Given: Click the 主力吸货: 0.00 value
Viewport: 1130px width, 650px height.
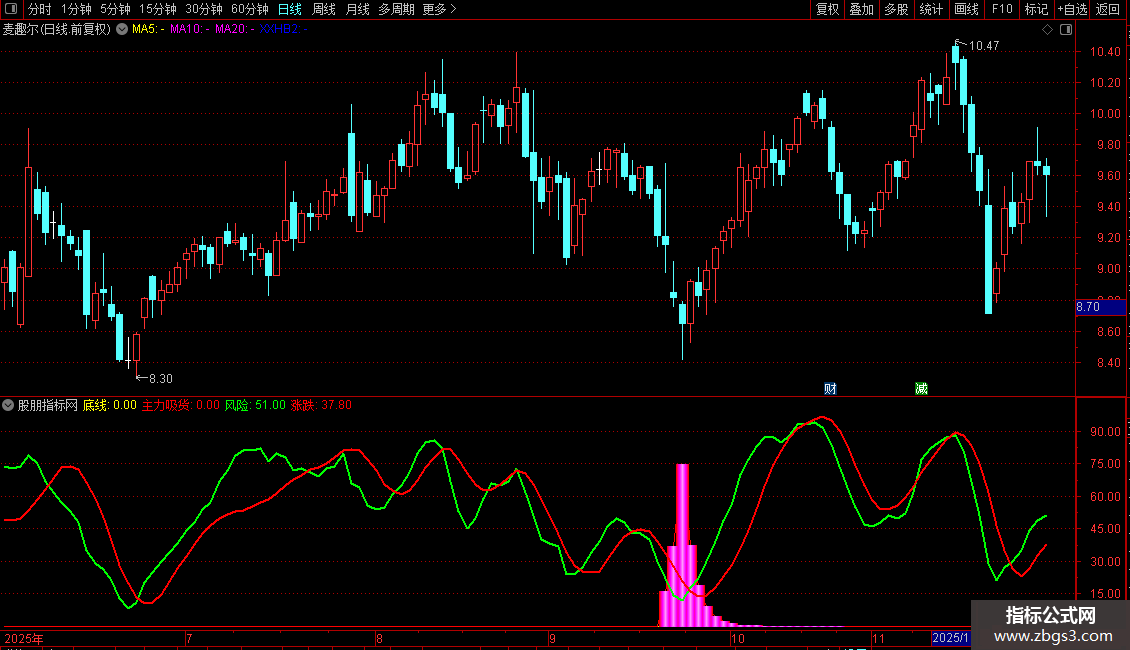Looking at the screenshot, I should click(181, 405).
